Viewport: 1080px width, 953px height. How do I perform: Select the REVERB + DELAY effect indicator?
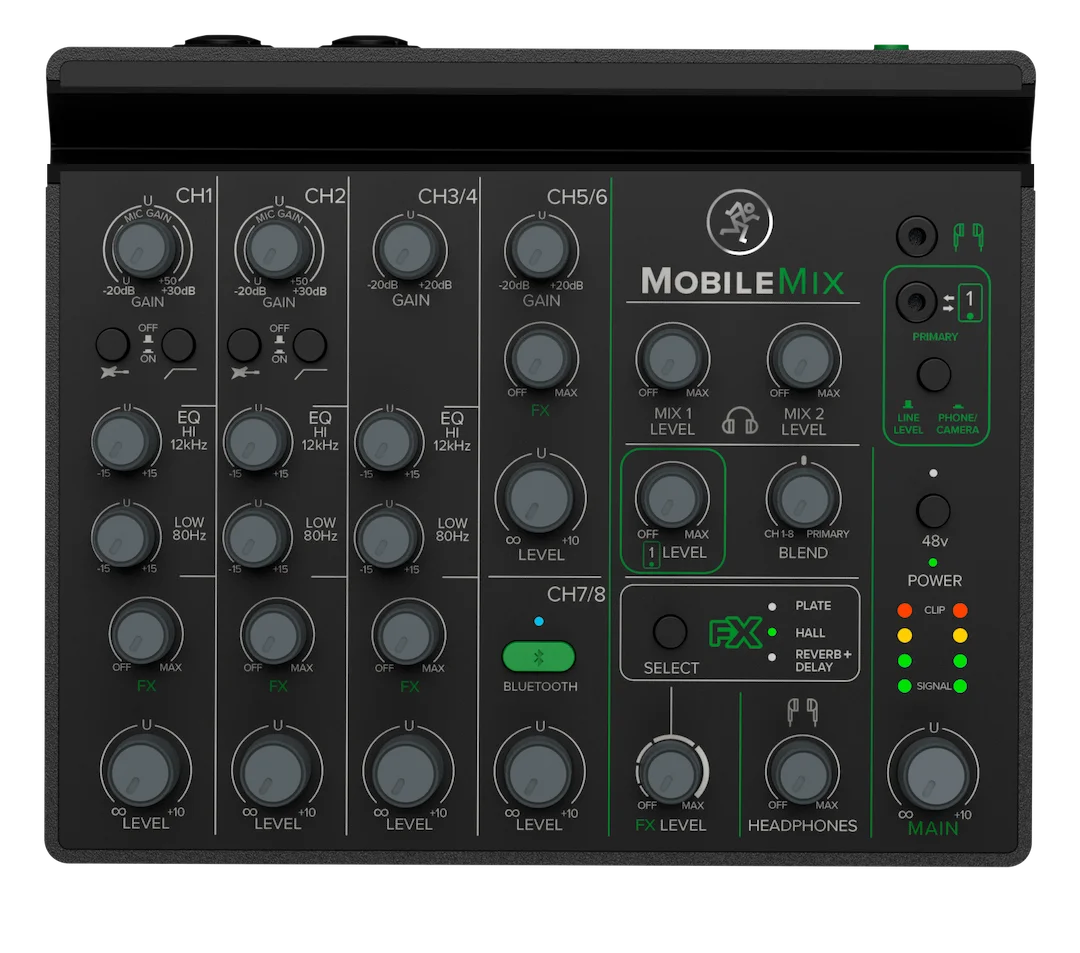click(772, 658)
